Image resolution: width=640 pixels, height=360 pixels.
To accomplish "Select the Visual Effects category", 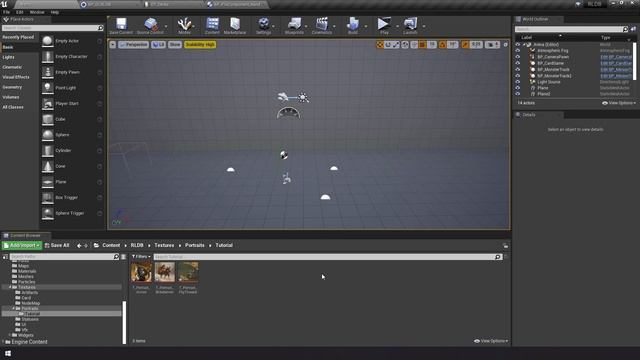I will coord(16,77).
